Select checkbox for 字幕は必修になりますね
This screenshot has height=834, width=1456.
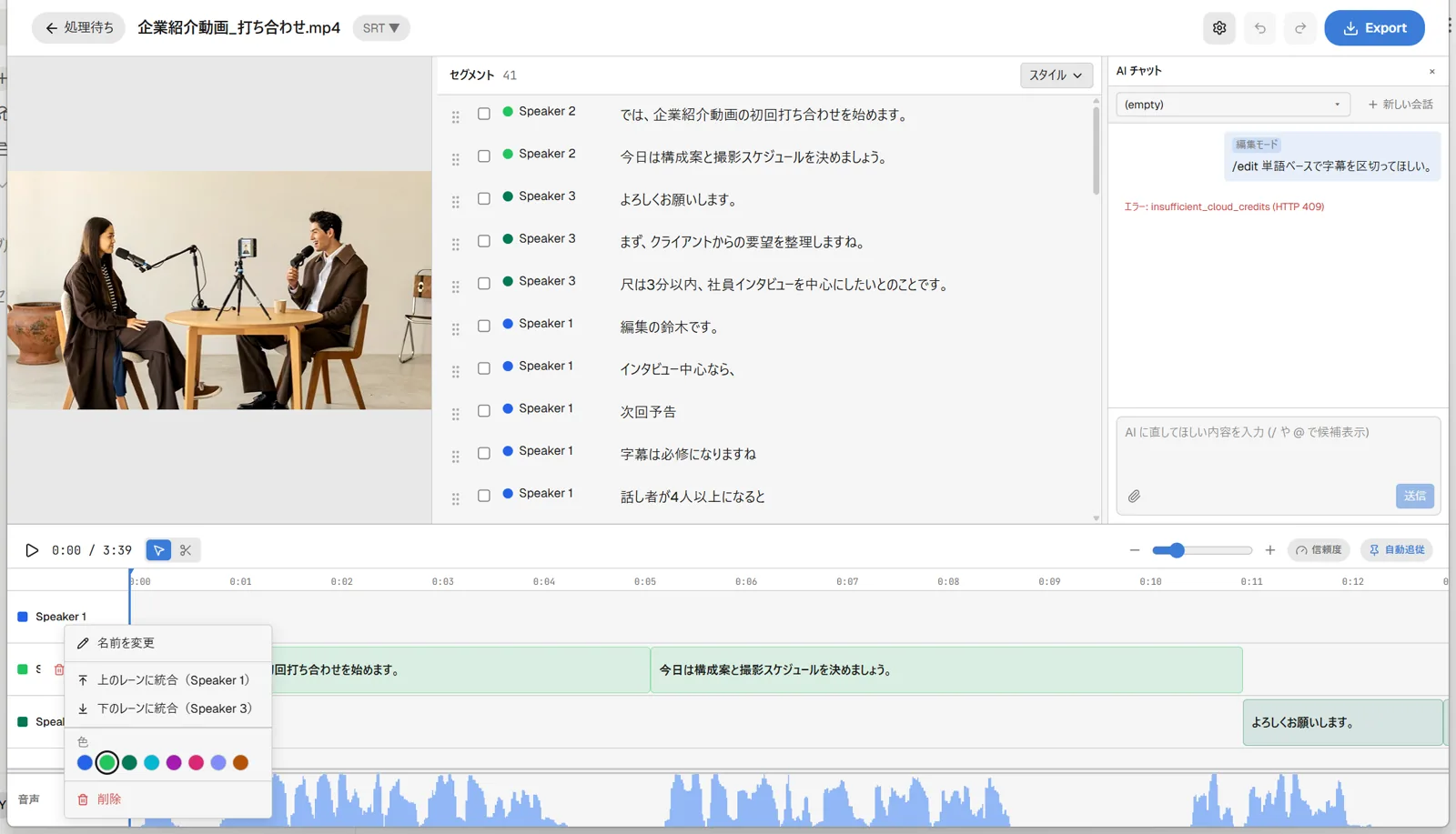coord(484,453)
